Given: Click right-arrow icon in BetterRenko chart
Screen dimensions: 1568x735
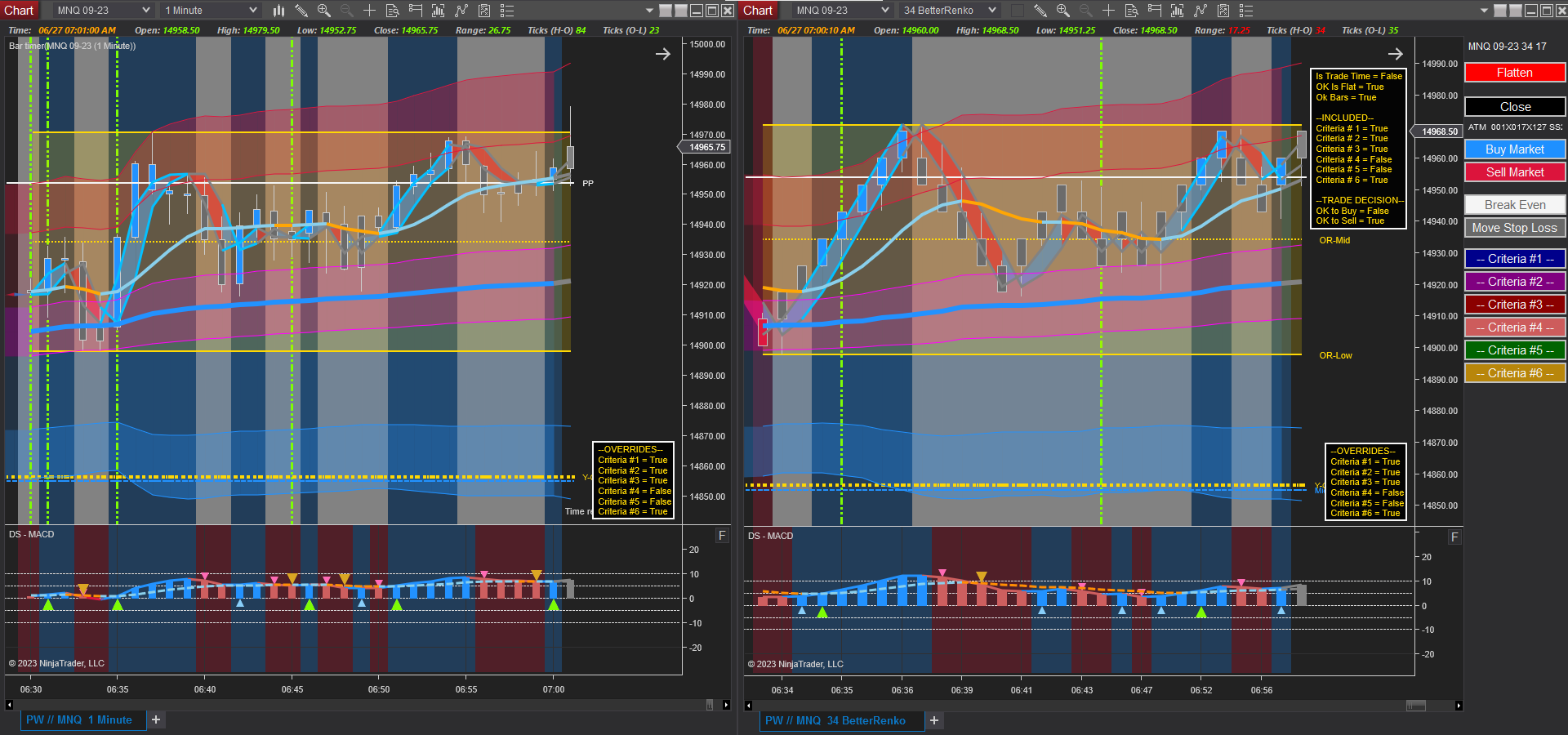Looking at the screenshot, I should pos(1396,54).
